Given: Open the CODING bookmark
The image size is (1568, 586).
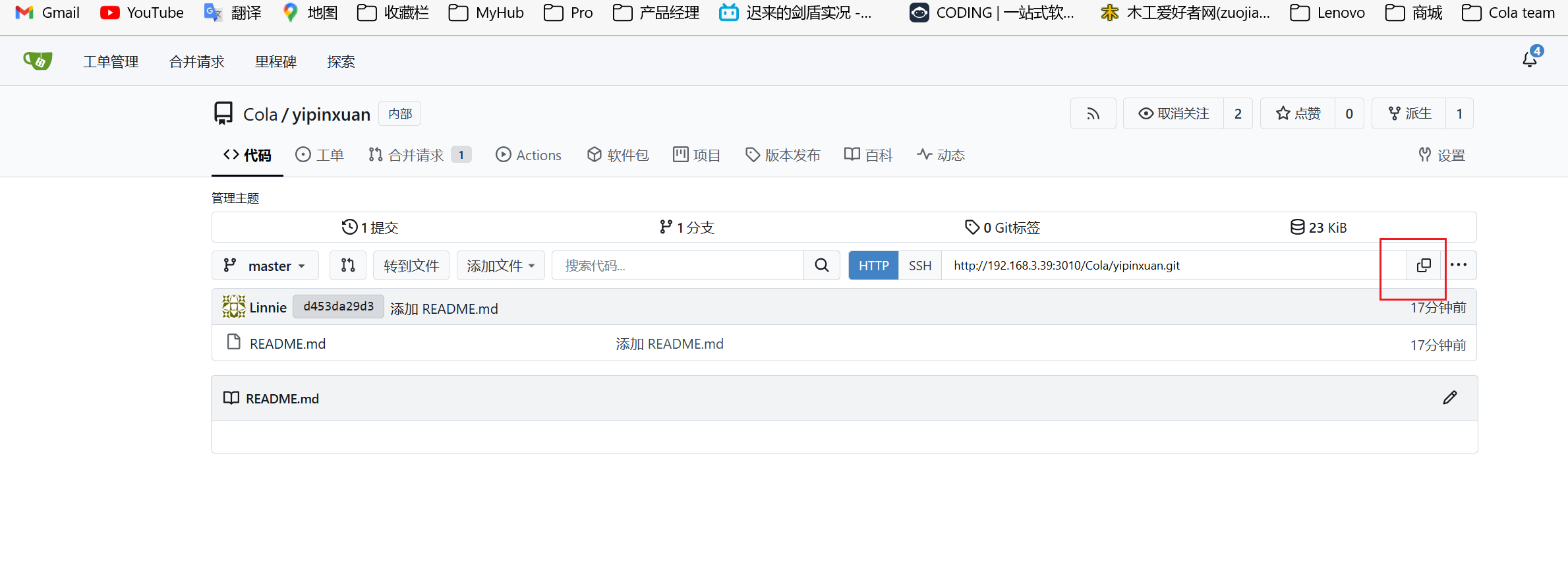Looking at the screenshot, I should tap(992, 13).
